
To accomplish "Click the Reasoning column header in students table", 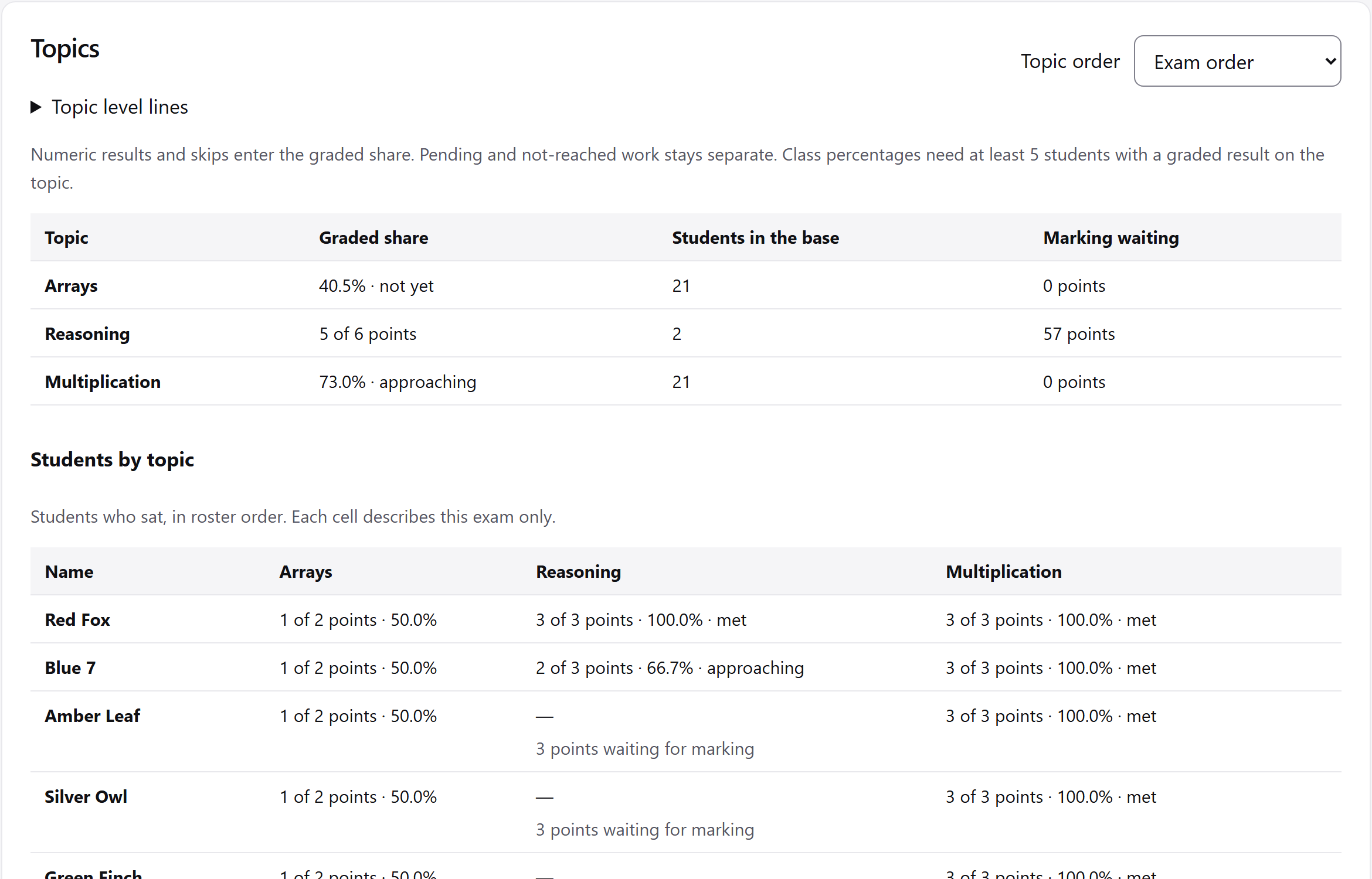I will click(x=578, y=571).
